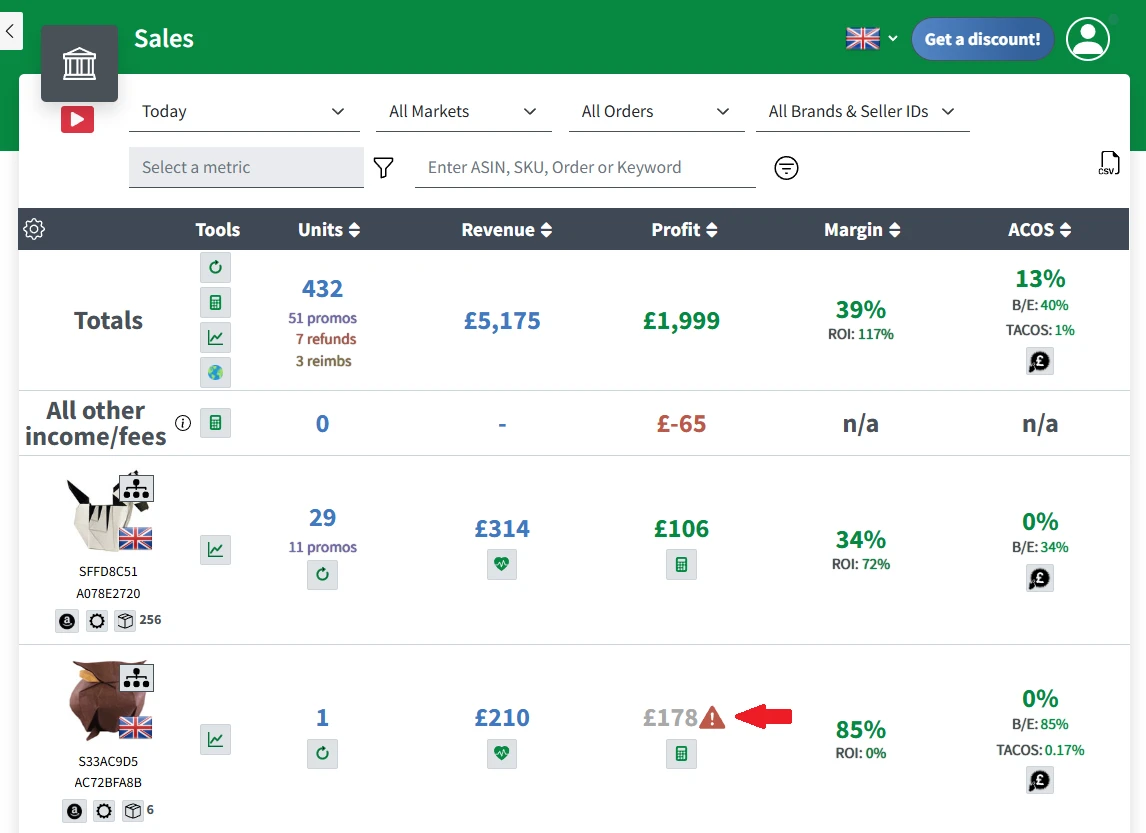Open chart icon for product S33AC9D5
The image size is (1146, 833).
[x=216, y=739]
